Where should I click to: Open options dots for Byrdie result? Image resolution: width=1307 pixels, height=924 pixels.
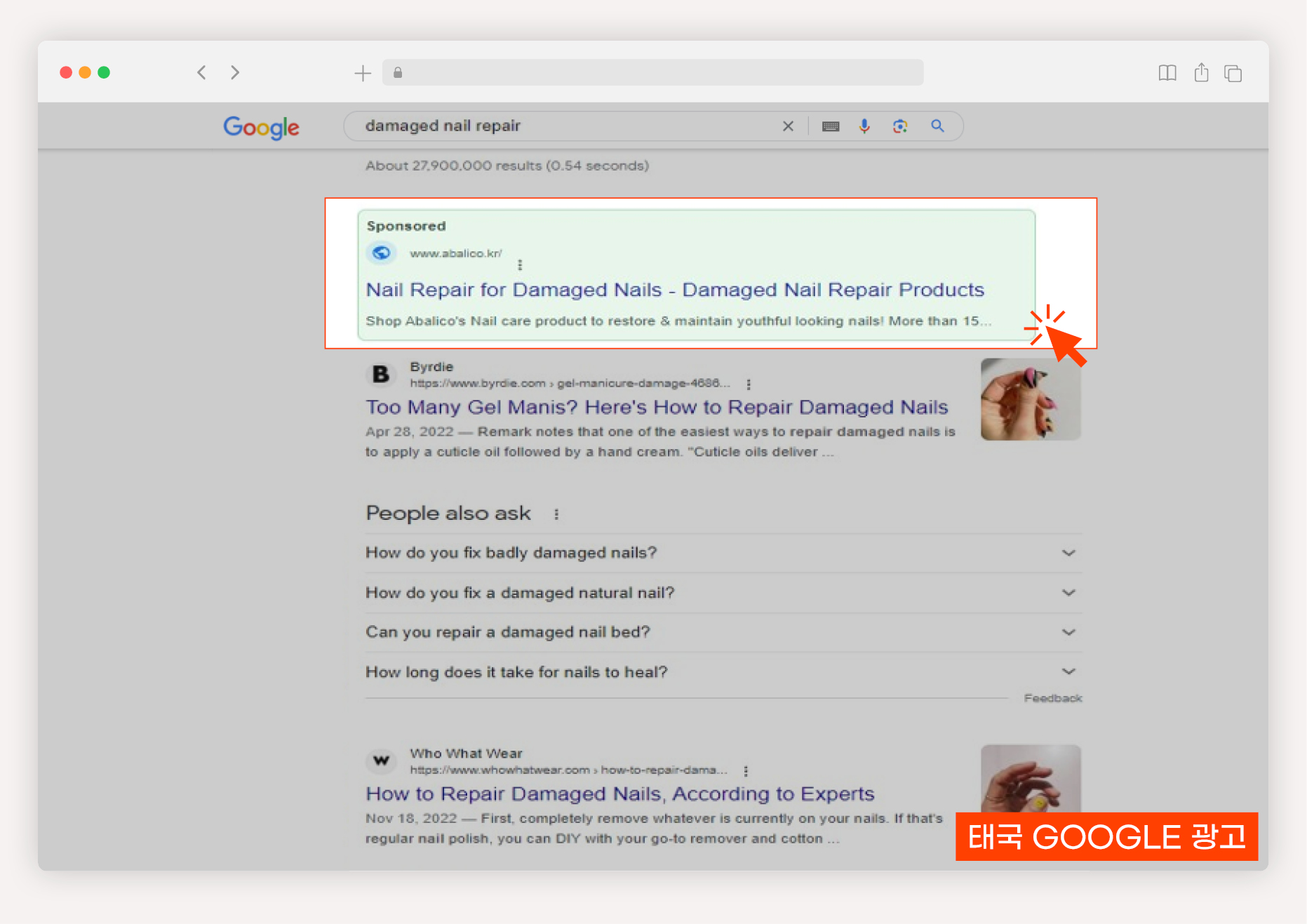749,384
